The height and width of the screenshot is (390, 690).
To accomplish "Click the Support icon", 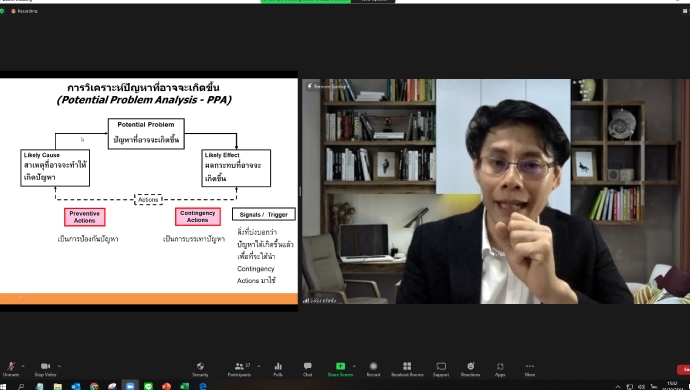I will [441, 369].
